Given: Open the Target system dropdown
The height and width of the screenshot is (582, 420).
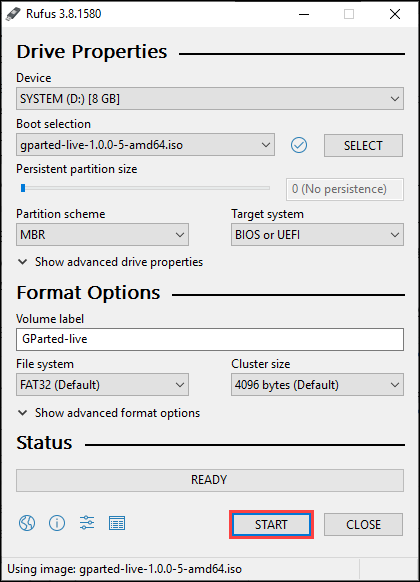Looking at the screenshot, I should coord(317,235).
